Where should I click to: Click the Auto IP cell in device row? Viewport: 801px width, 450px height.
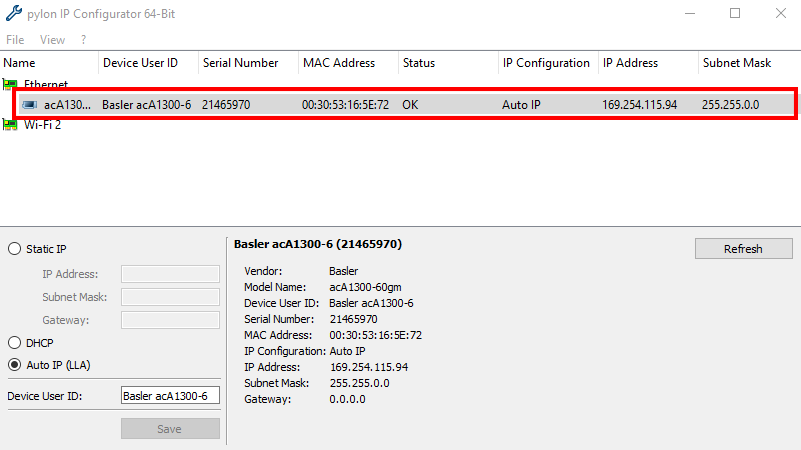click(521, 105)
